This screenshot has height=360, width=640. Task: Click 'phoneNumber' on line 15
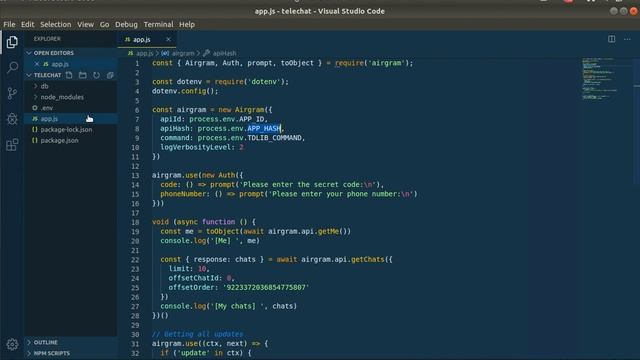click(183, 194)
